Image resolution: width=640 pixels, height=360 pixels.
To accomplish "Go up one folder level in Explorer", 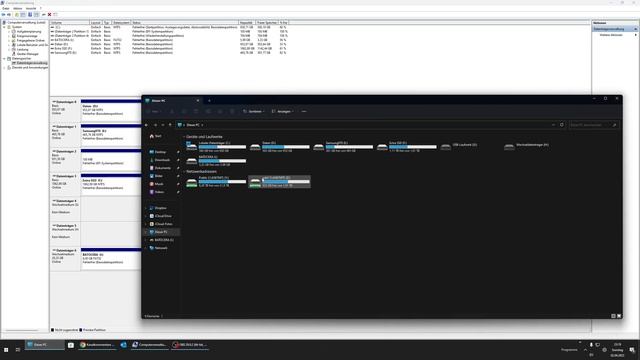I will coord(170,125).
